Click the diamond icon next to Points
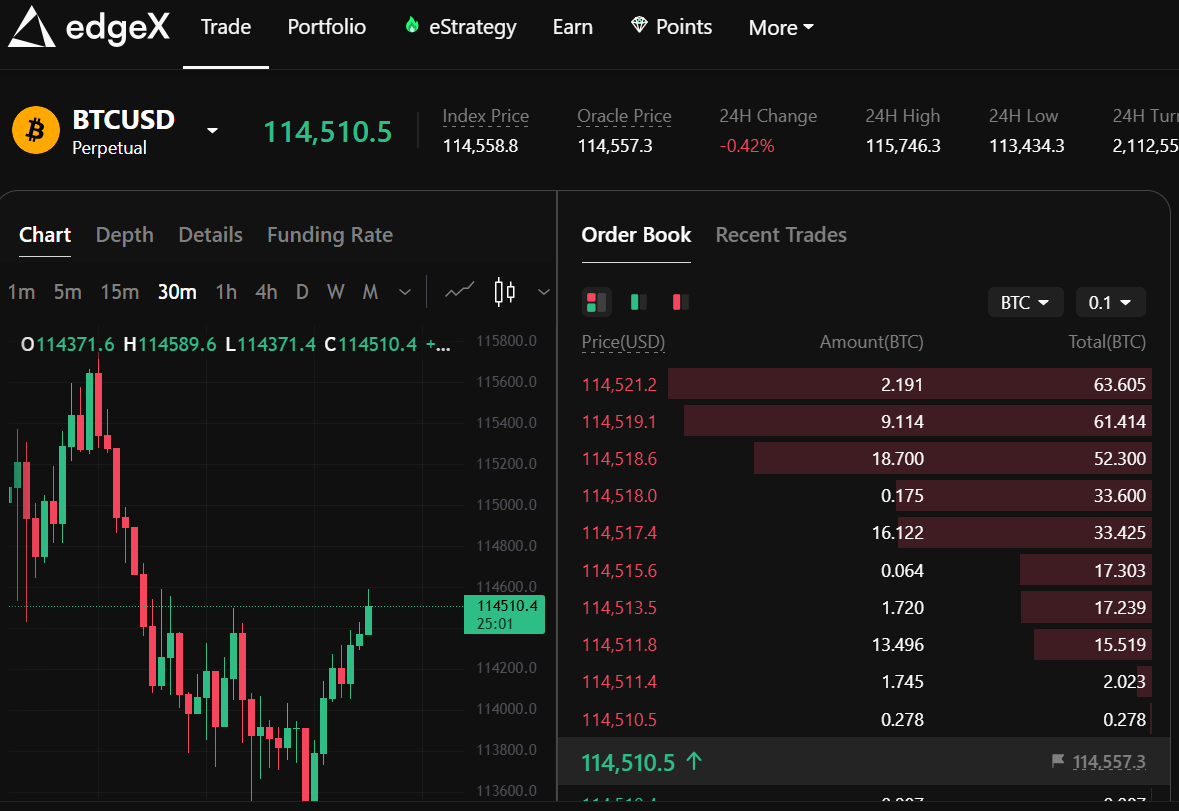 click(637, 25)
